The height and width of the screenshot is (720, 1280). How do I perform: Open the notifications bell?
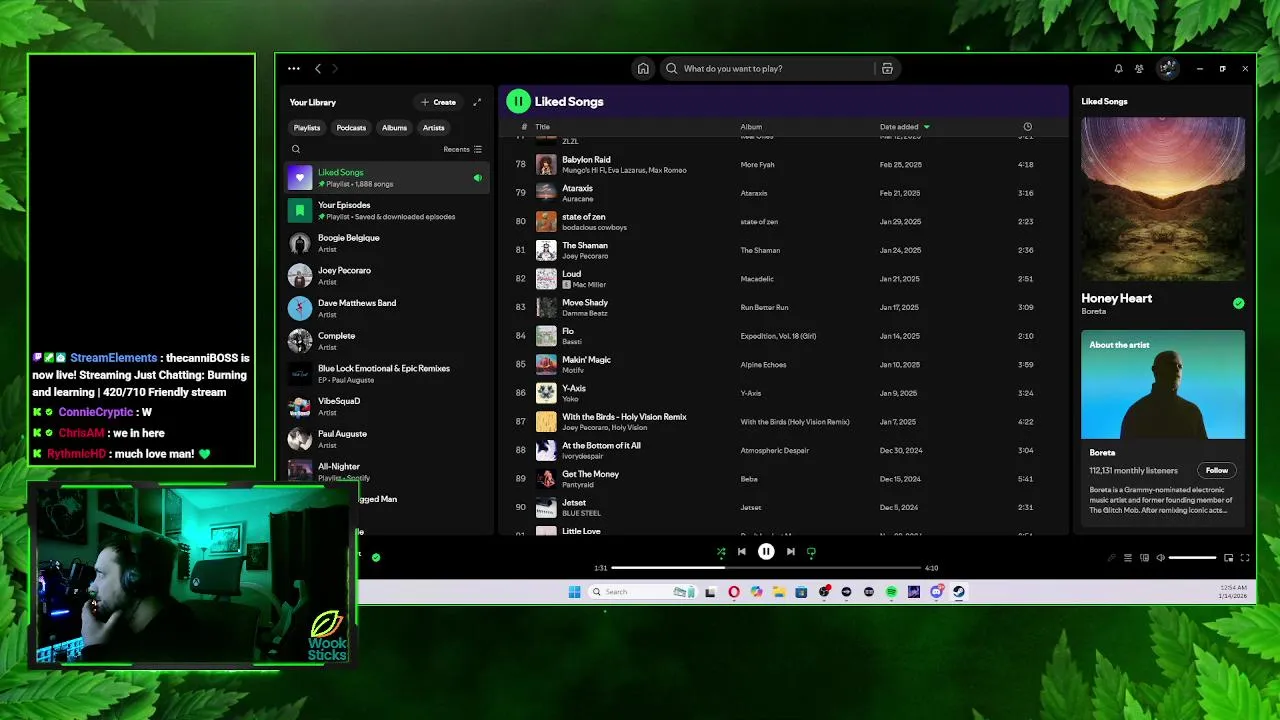(1118, 69)
